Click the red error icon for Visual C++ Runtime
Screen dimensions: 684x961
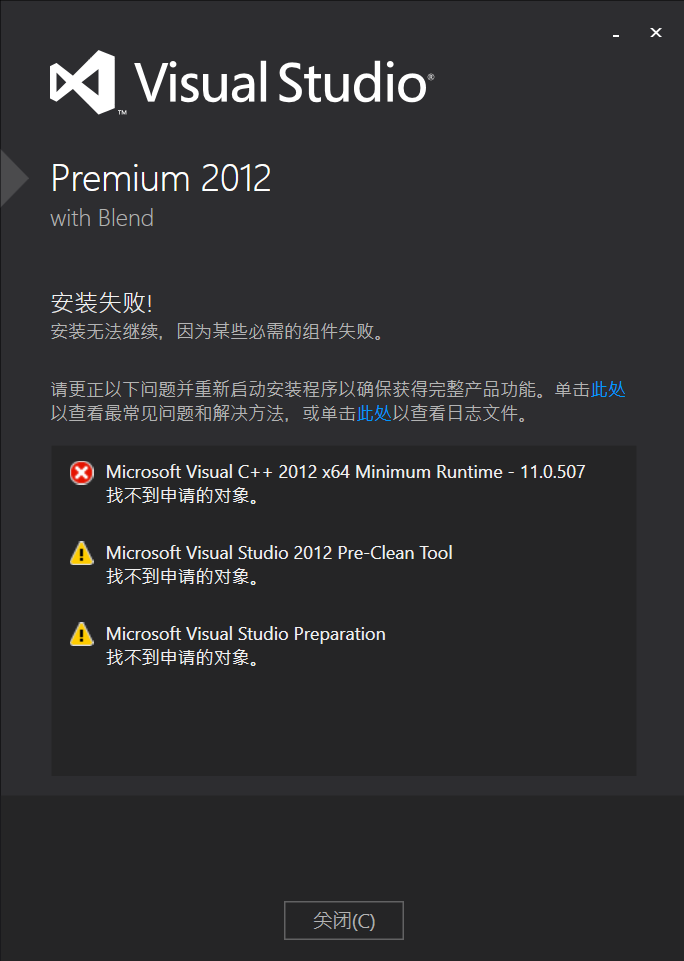pyautogui.click(x=82, y=473)
